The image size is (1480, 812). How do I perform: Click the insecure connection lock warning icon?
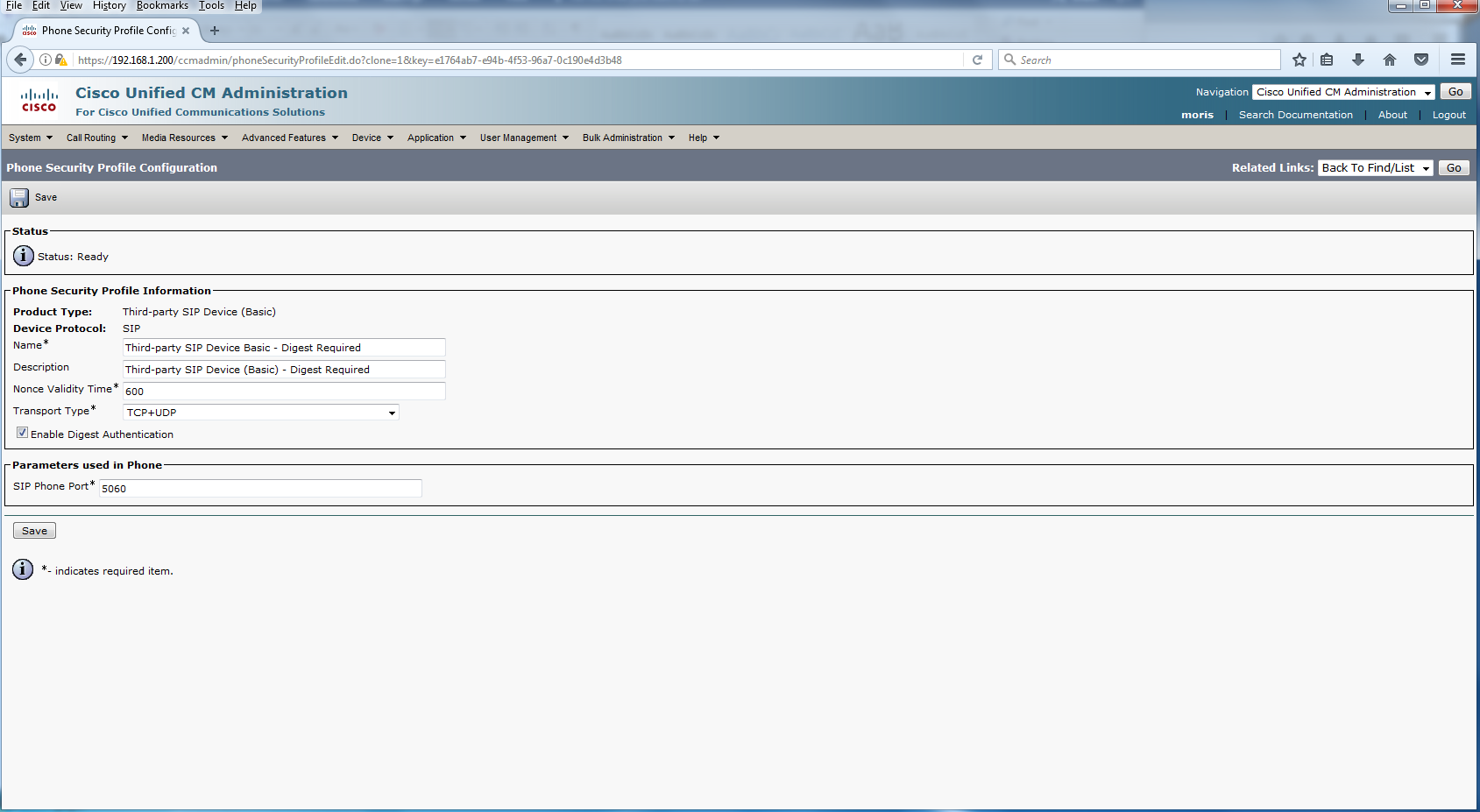[60, 60]
